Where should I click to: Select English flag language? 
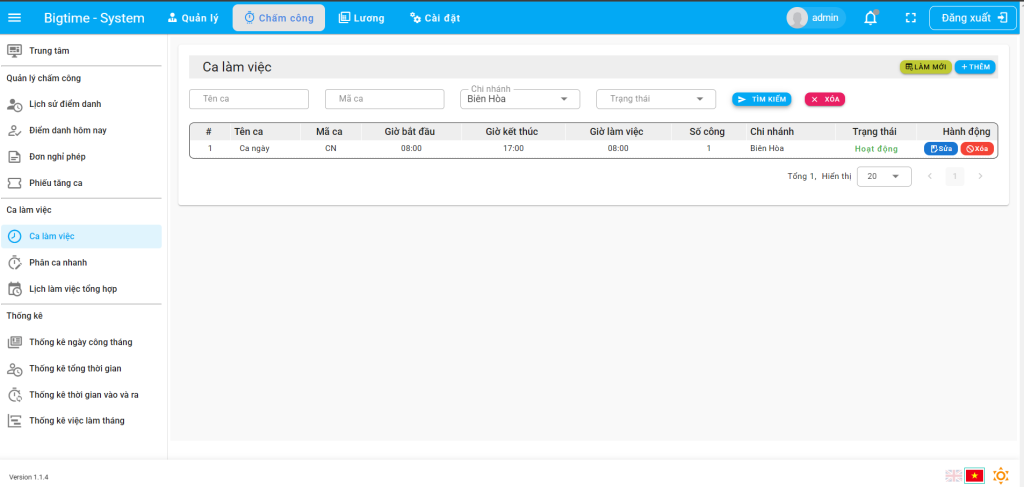click(953, 476)
